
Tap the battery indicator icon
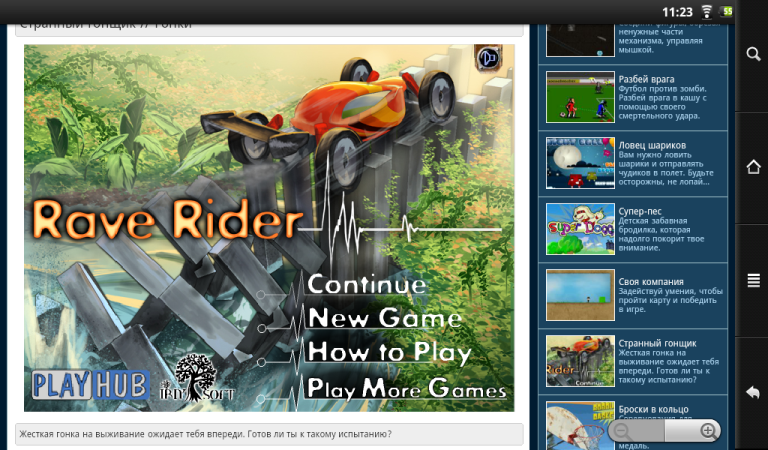click(726, 11)
